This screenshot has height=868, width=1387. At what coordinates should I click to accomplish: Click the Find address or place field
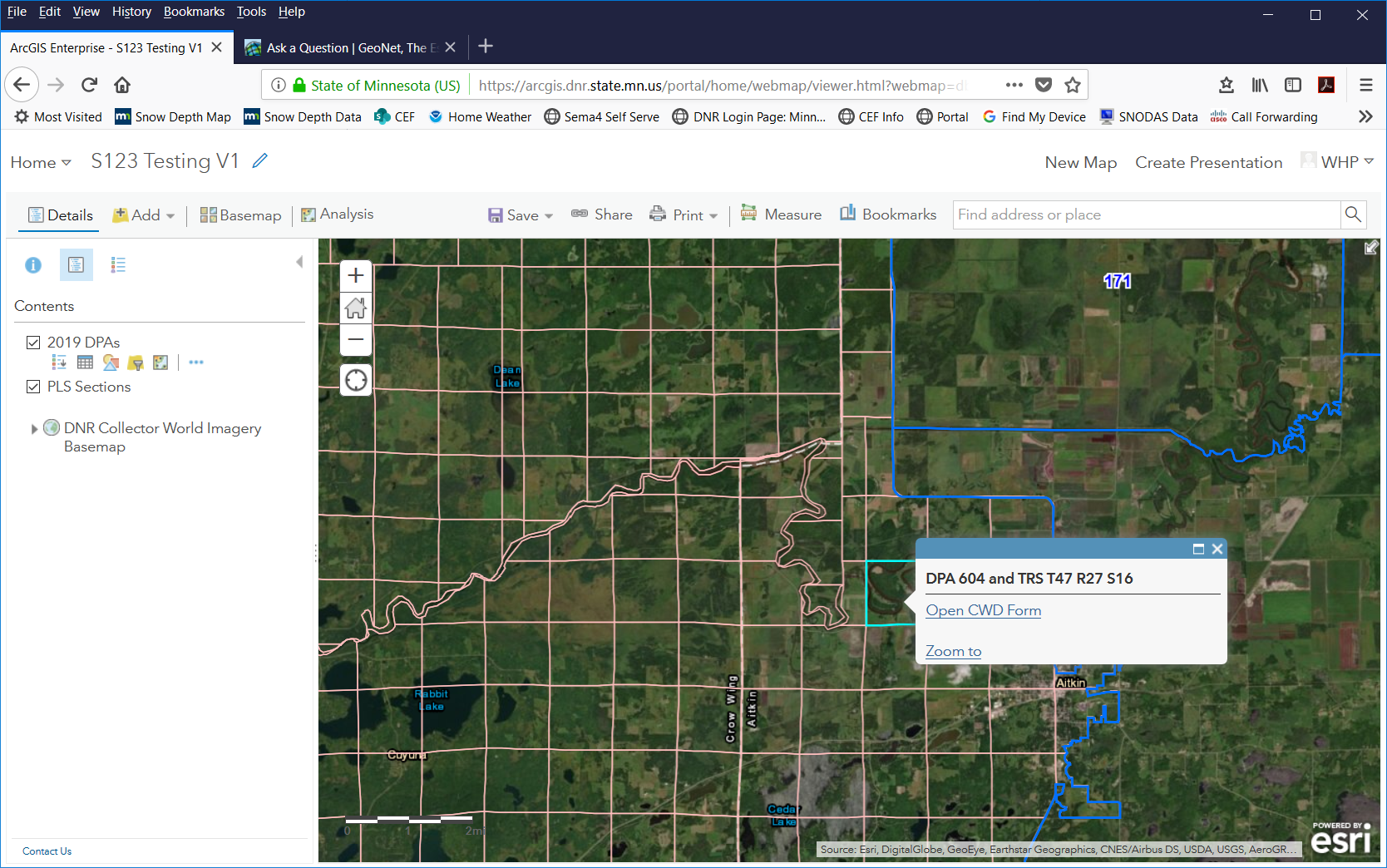(x=1146, y=215)
